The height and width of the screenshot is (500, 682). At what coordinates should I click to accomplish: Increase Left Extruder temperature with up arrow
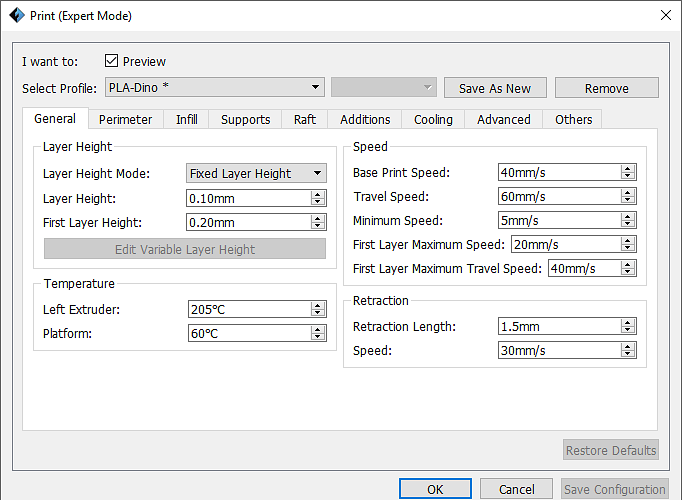coord(318,305)
